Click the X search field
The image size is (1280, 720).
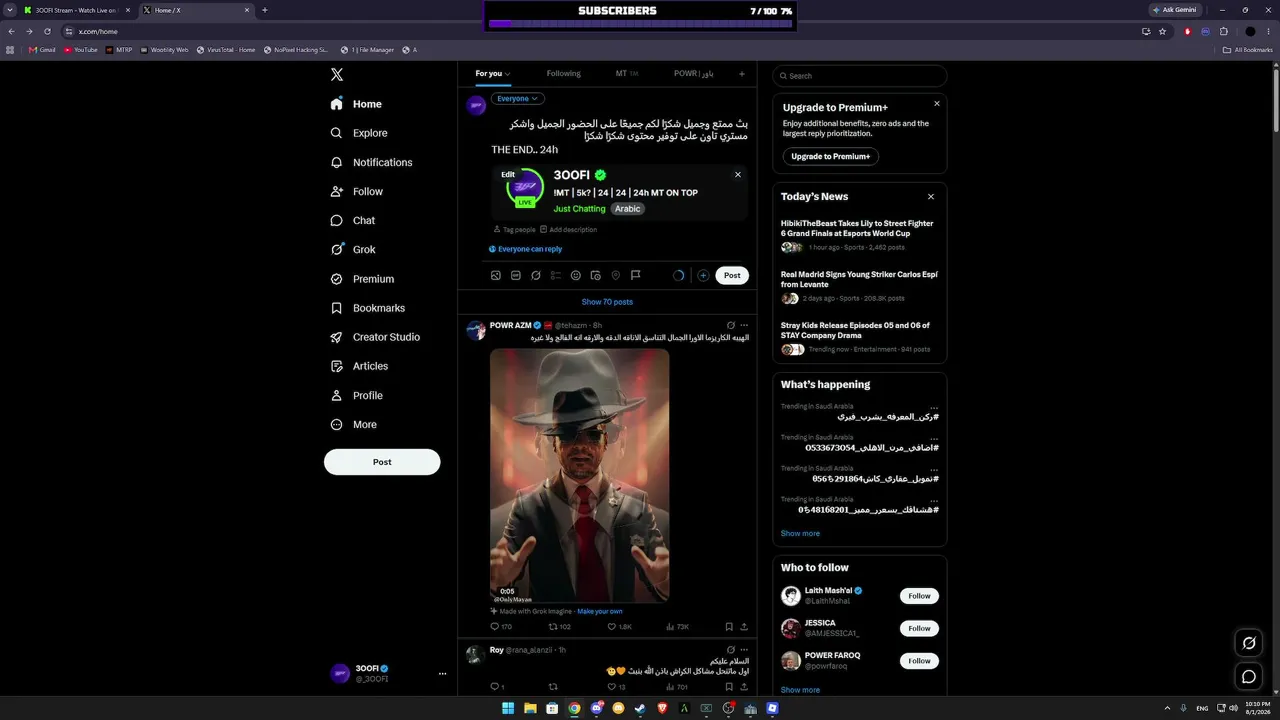click(x=860, y=76)
